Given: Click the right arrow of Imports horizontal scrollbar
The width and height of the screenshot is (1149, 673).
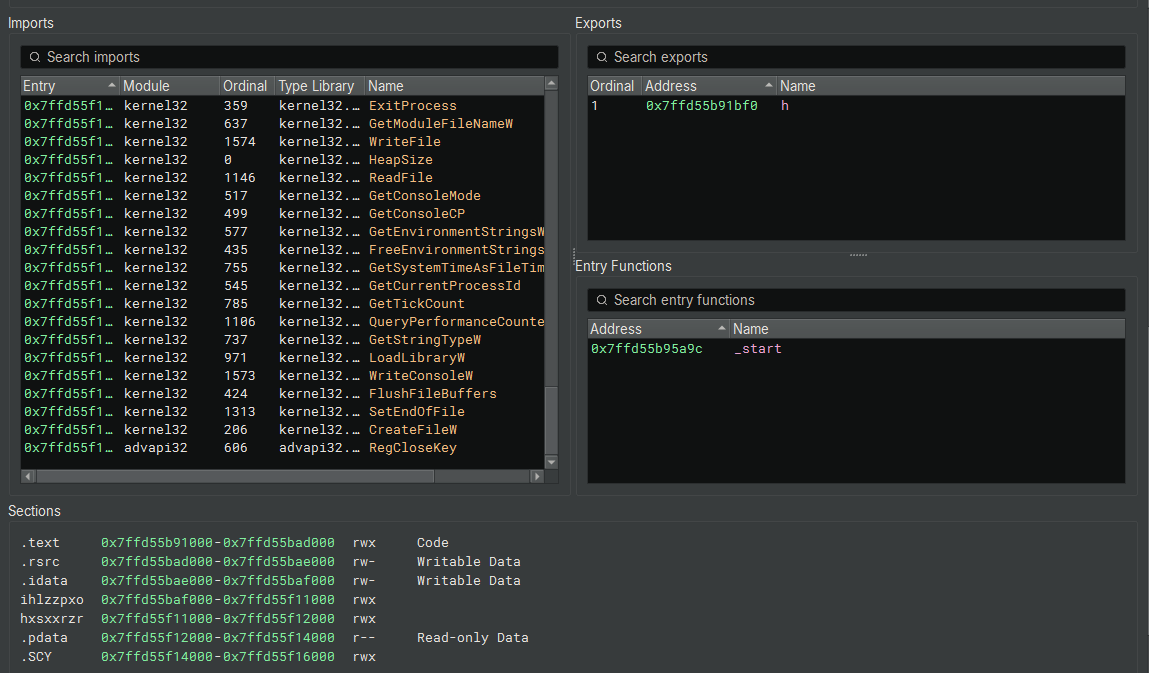Looking at the screenshot, I should [537, 477].
